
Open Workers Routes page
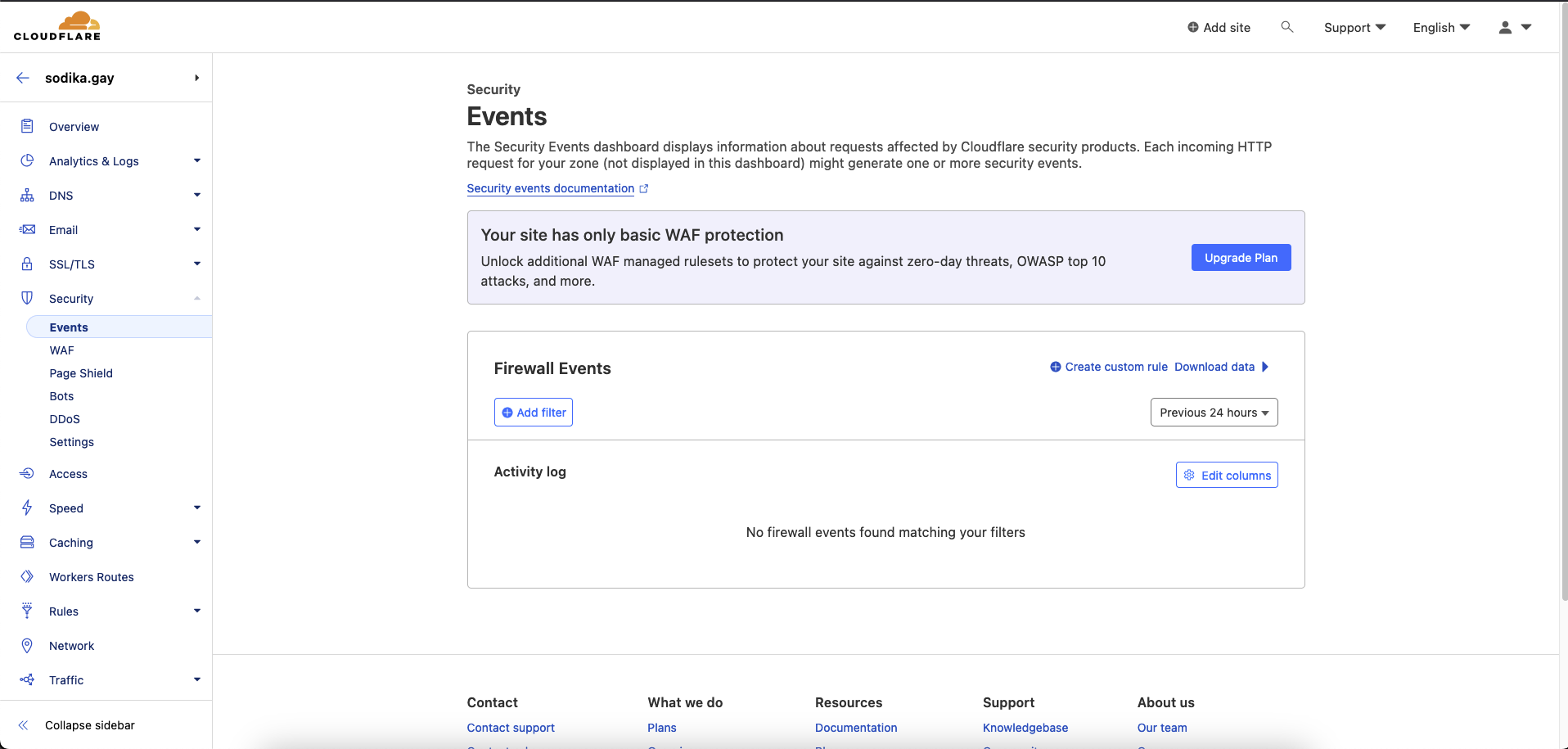tap(92, 577)
